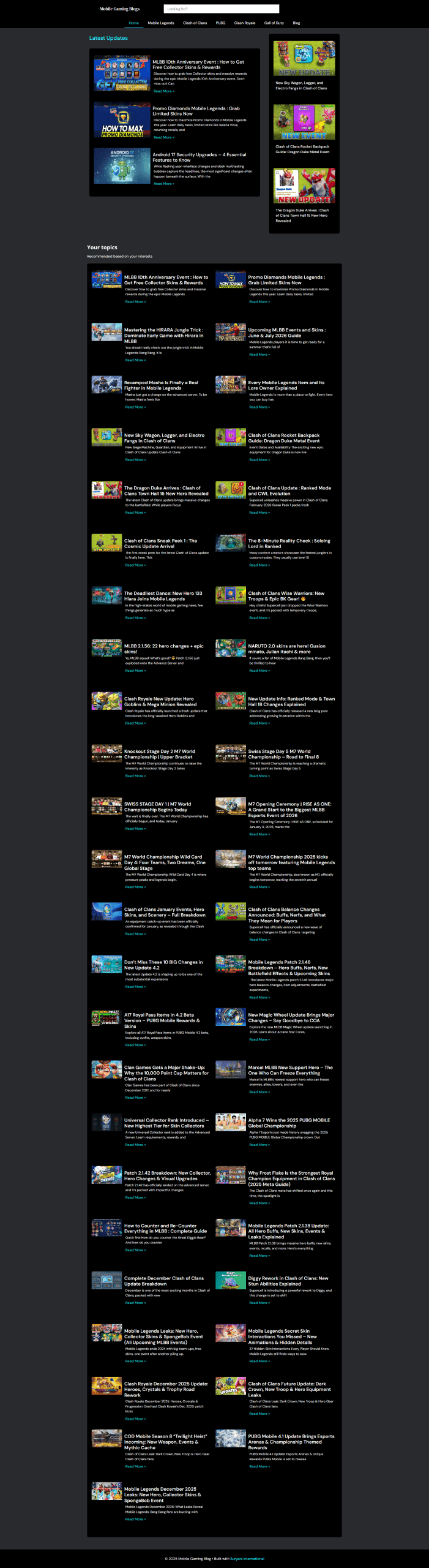Open 'Alpha 7 Wins the 2025 PUBG MOBILE' article
The width and height of the screenshot is (429, 1568).
(289, 1123)
